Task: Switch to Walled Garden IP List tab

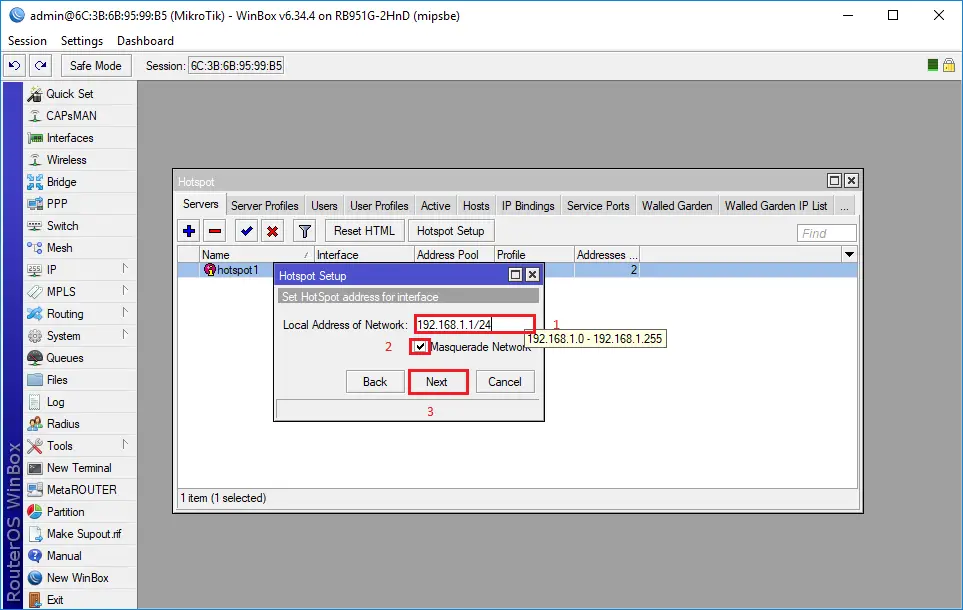Action: click(776, 206)
